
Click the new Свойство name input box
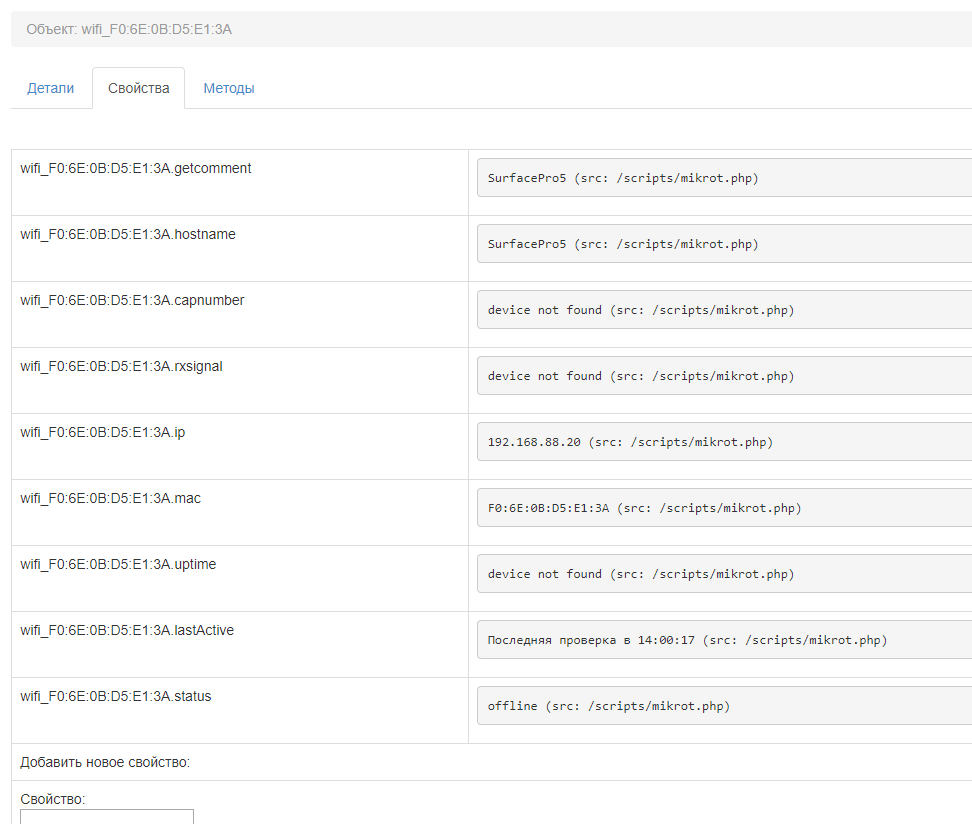click(x=107, y=817)
